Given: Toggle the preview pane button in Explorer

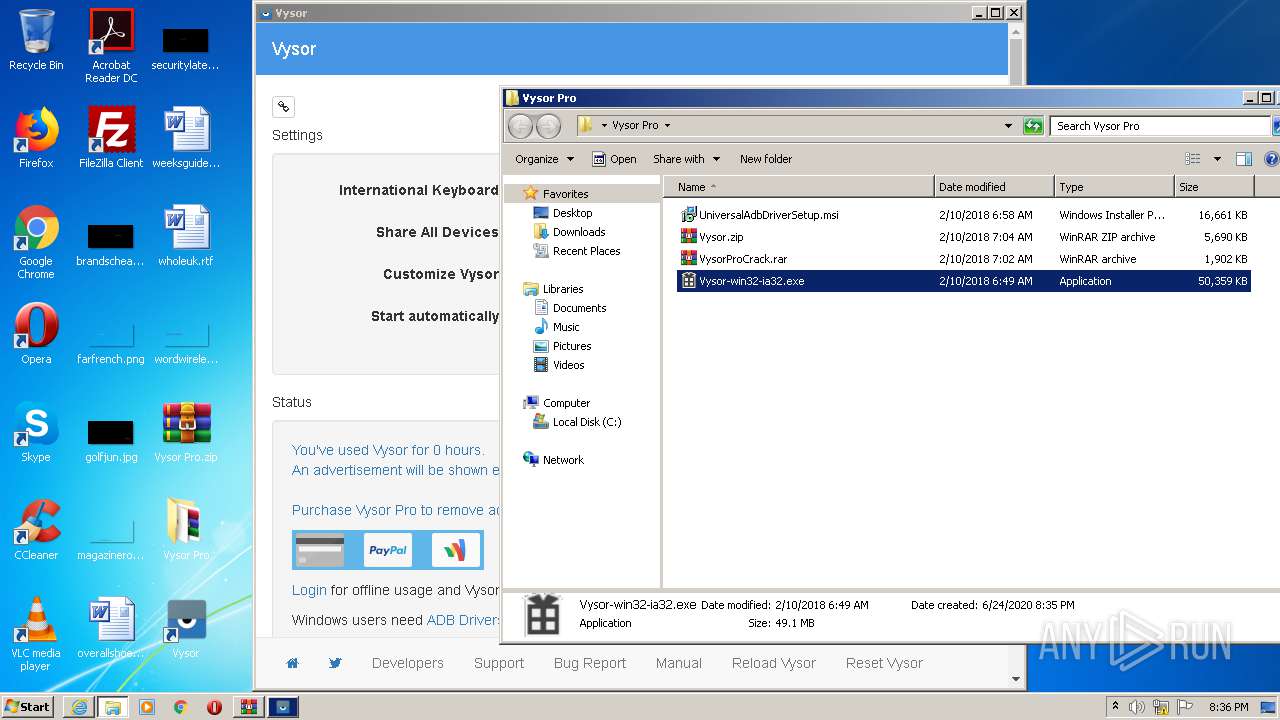Looking at the screenshot, I should tap(1243, 159).
